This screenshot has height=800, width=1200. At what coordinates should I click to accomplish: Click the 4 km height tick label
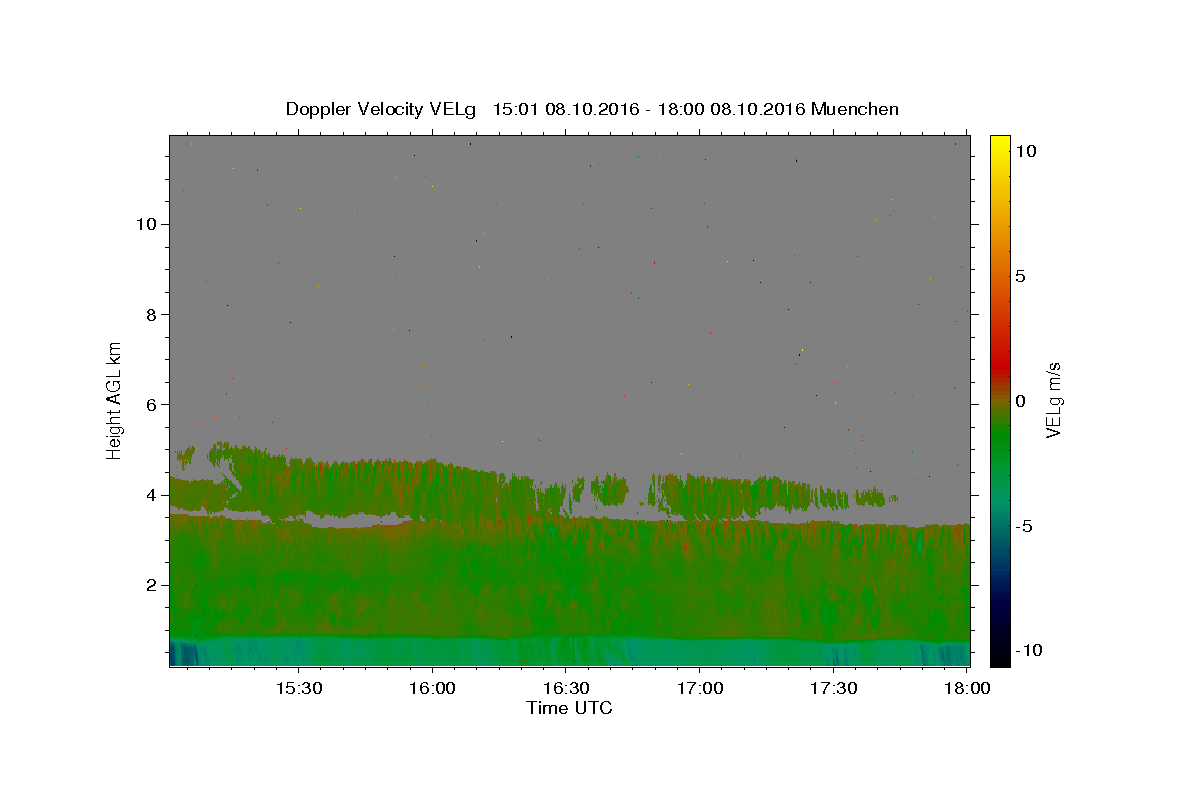click(x=150, y=495)
